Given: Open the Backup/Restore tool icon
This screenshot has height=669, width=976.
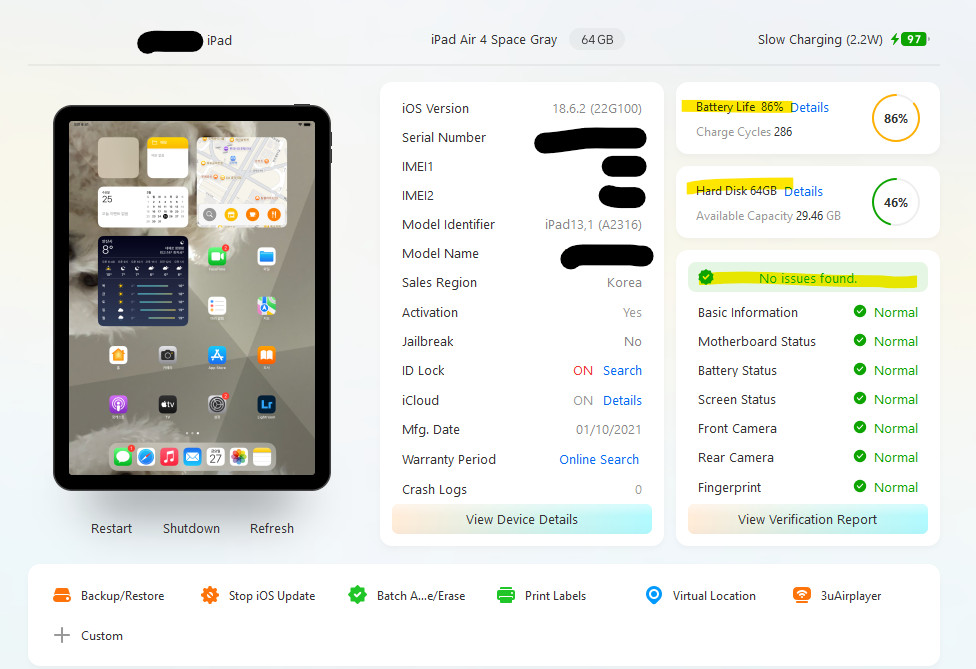Looking at the screenshot, I should (x=62, y=596).
